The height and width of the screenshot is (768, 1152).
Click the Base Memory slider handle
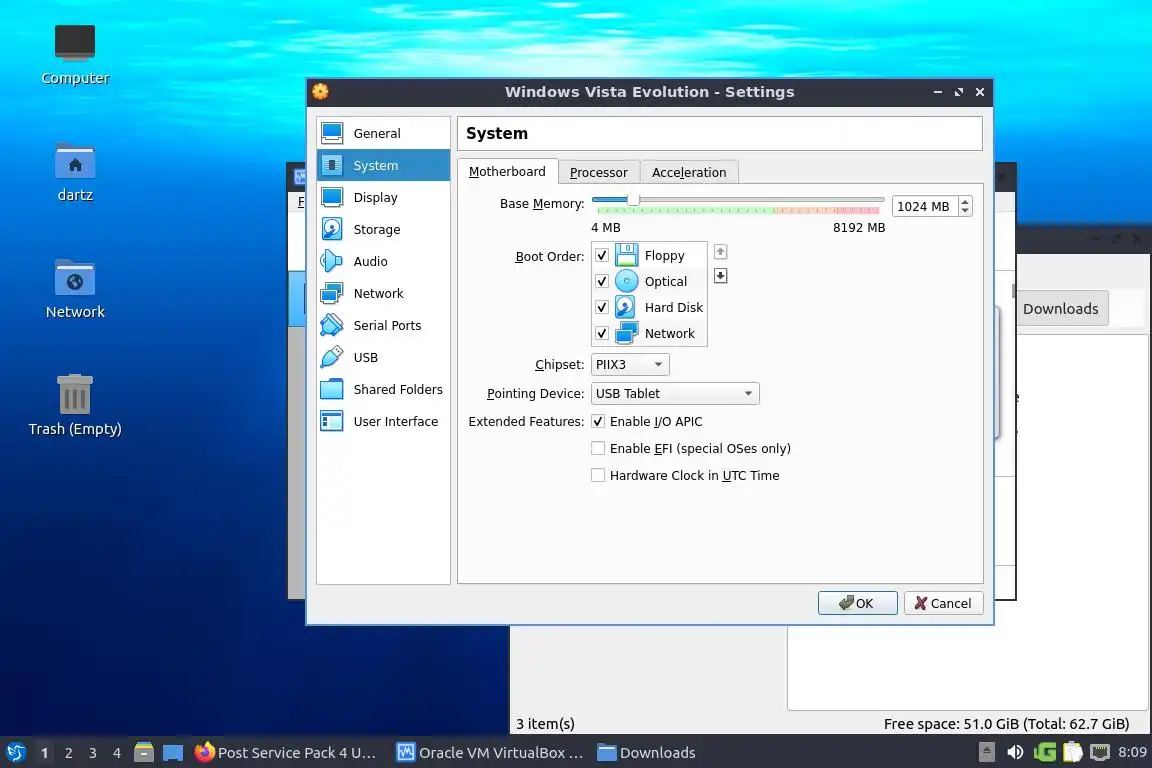coord(633,199)
